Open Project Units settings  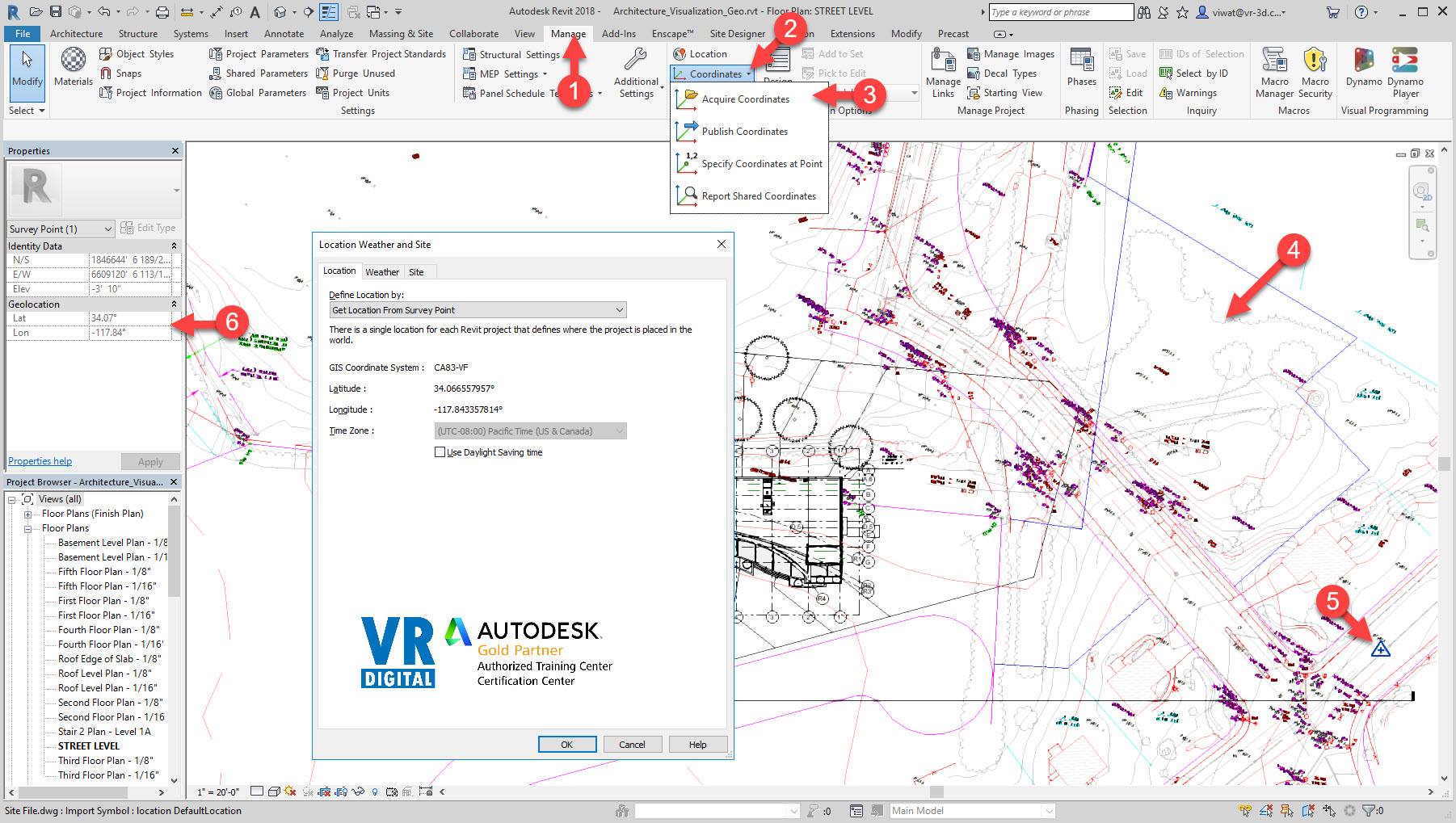(x=352, y=93)
